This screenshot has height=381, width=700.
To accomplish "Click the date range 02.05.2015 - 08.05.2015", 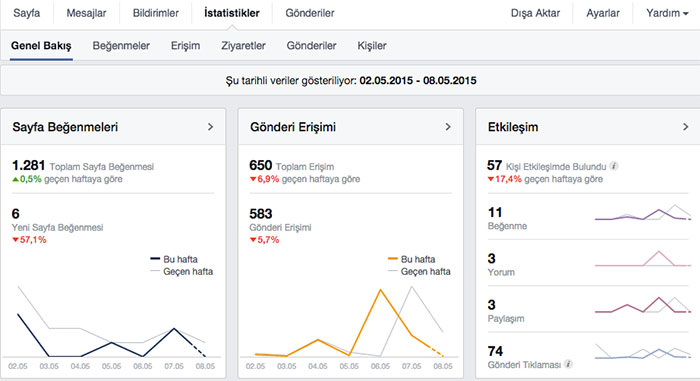I will [x=418, y=81].
